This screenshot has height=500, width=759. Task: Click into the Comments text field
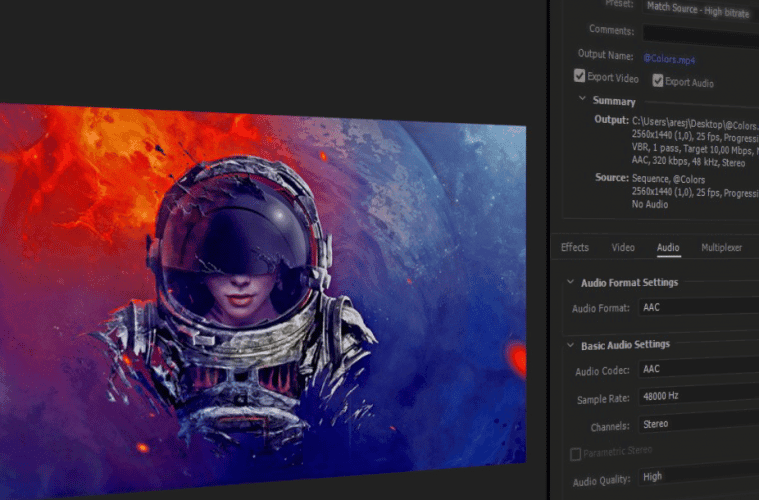[700, 31]
